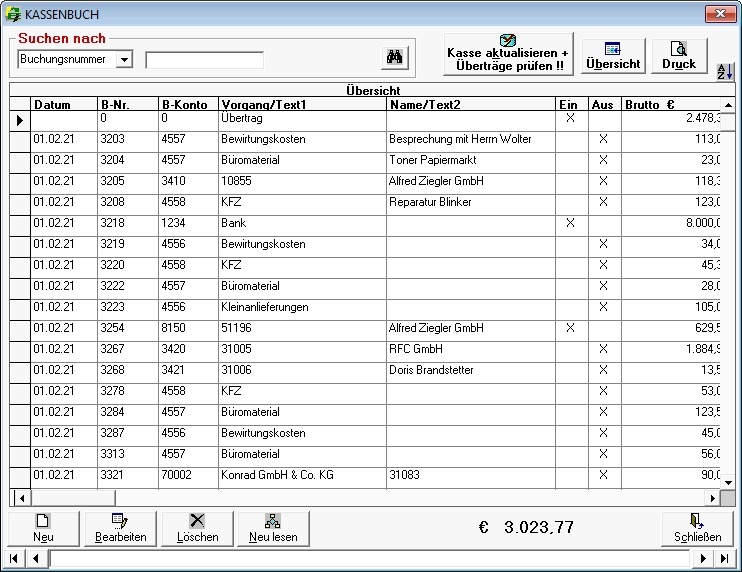Click the B-Konto column header

pyautogui.click(x=188, y=105)
